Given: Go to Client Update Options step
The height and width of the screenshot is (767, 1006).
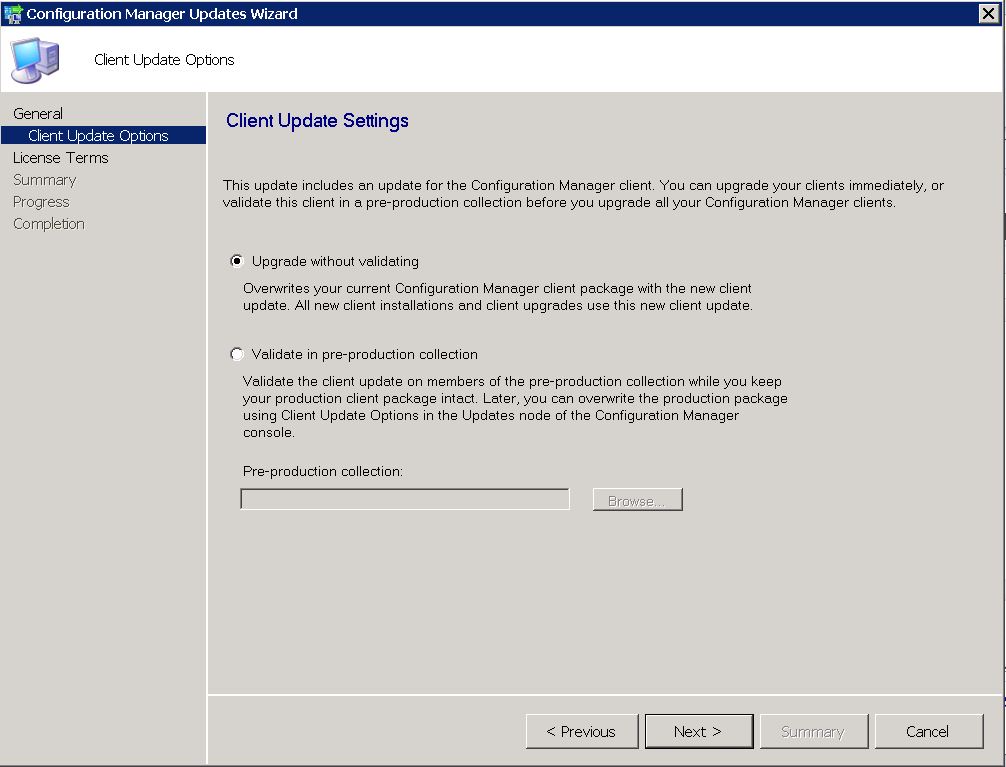Looking at the screenshot, I should (104, 135).
